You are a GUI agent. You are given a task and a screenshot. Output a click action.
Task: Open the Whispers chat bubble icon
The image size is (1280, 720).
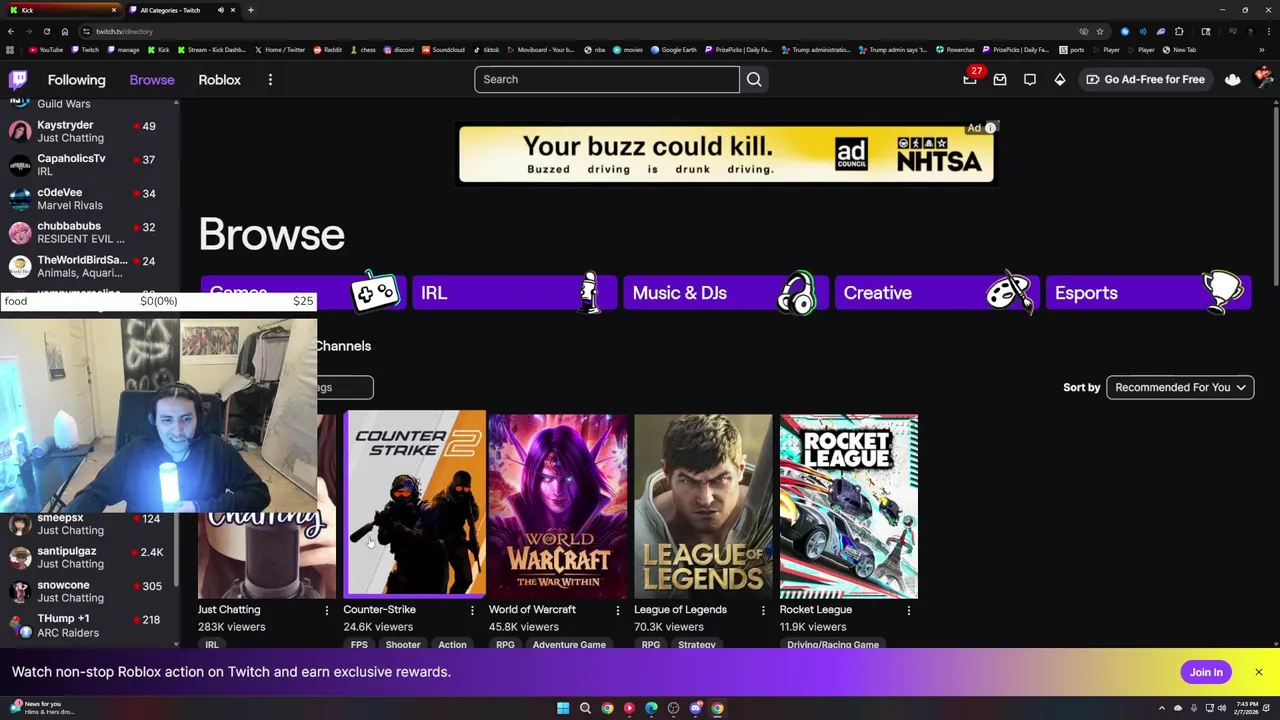click(1030, 80)
